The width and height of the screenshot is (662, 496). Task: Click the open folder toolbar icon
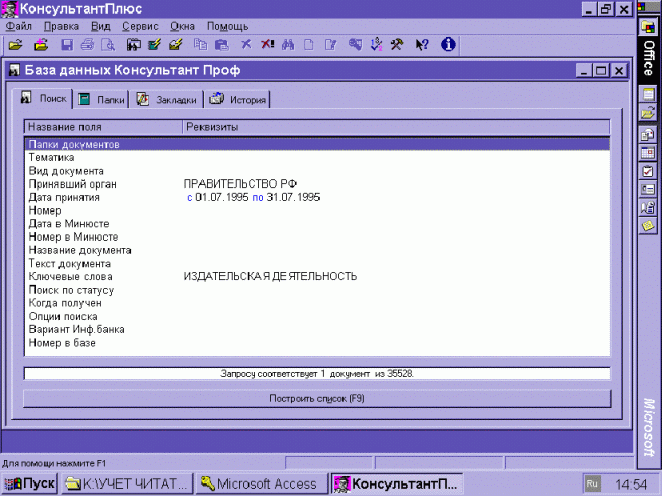pos(16,44)
